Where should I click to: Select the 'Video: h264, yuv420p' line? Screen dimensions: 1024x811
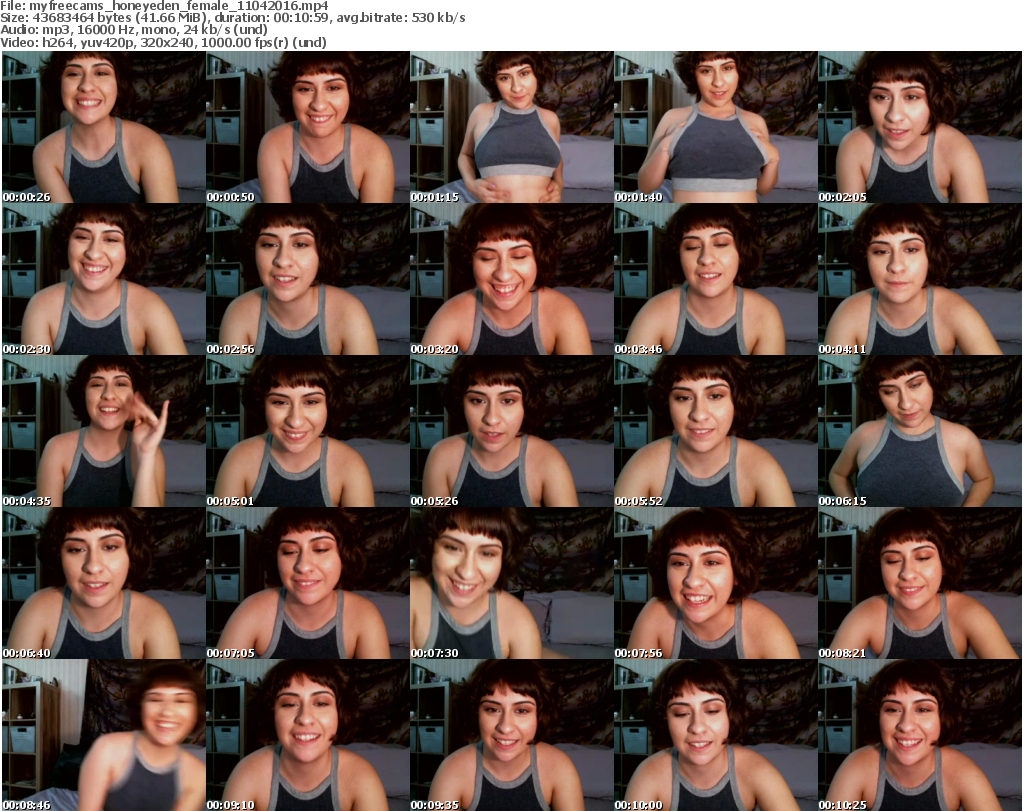(163, 42)
